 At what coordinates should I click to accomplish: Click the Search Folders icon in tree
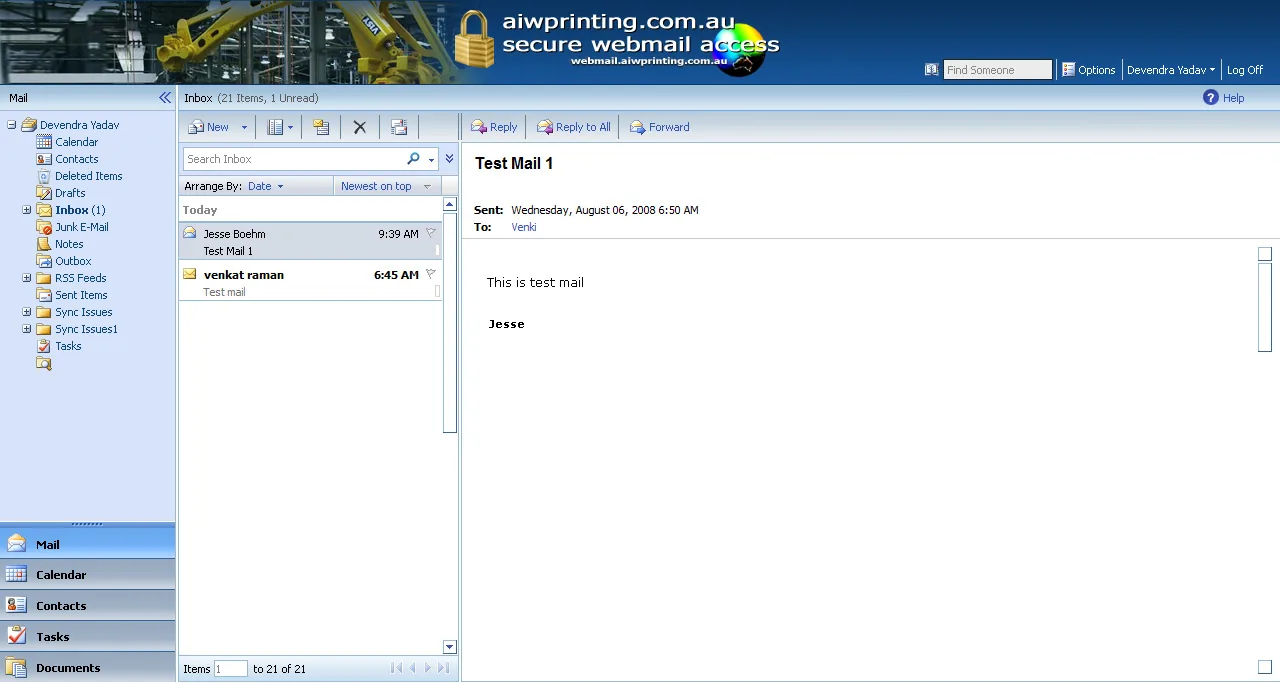(x=44, y=364)
